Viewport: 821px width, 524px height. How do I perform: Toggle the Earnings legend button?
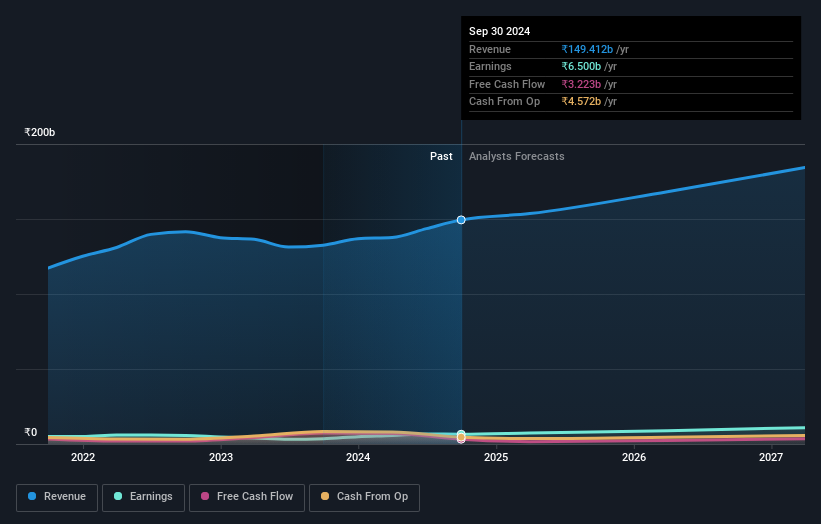(x=143, y=497)
